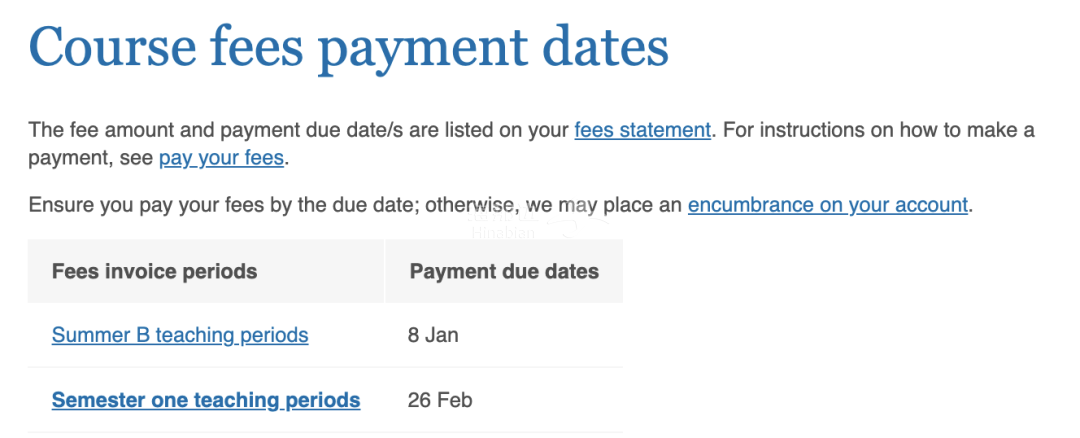Open Summer B teaching periods link
Screen dimensions: 1080x438
pyautogui.click(x=180, y=335)
